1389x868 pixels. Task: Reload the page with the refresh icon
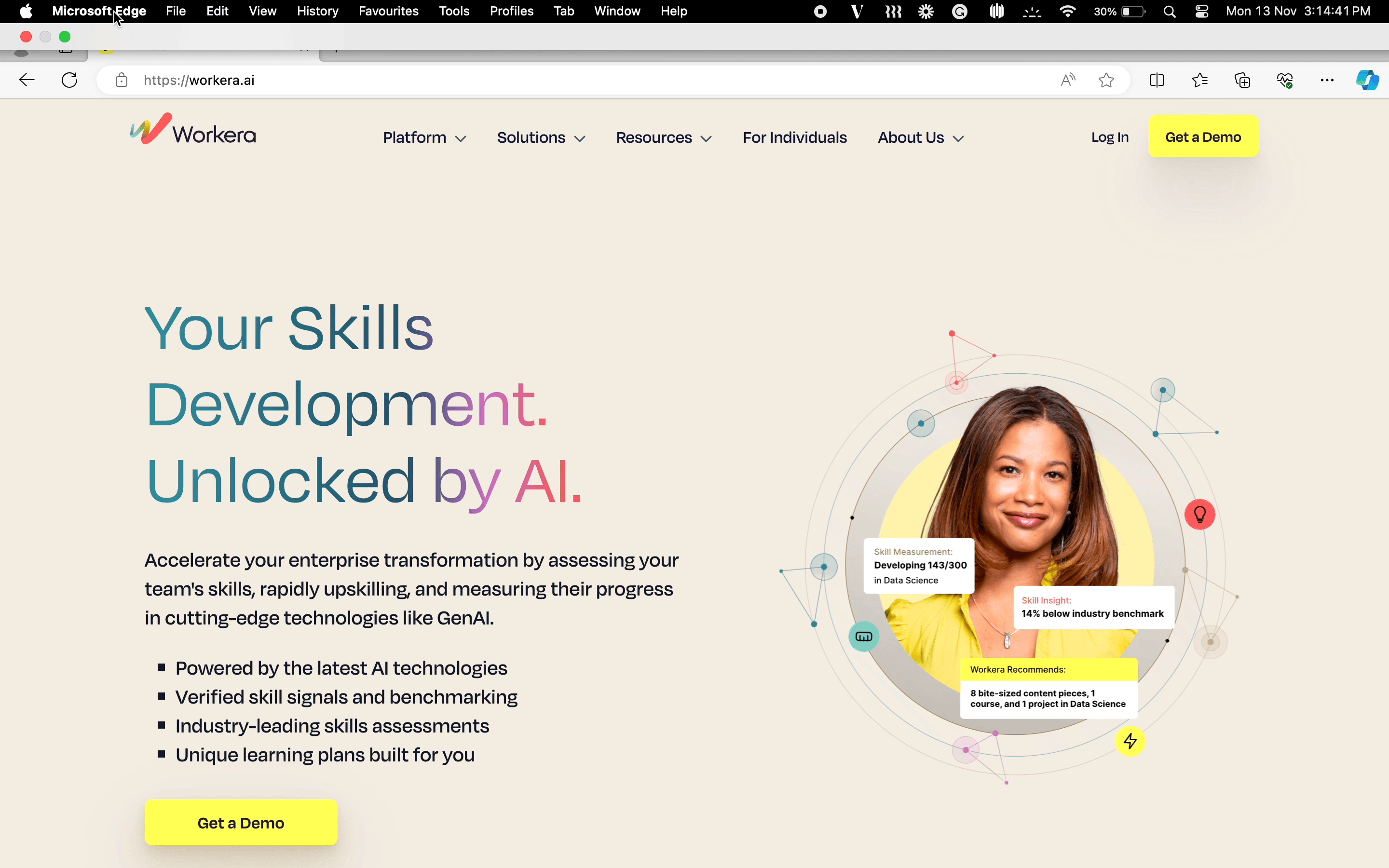[x=69, y=80]
